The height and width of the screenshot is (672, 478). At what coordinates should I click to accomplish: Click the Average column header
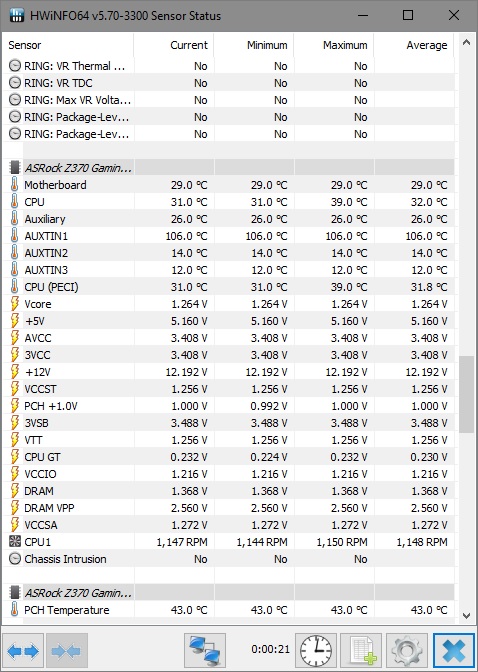click(414, 45)
